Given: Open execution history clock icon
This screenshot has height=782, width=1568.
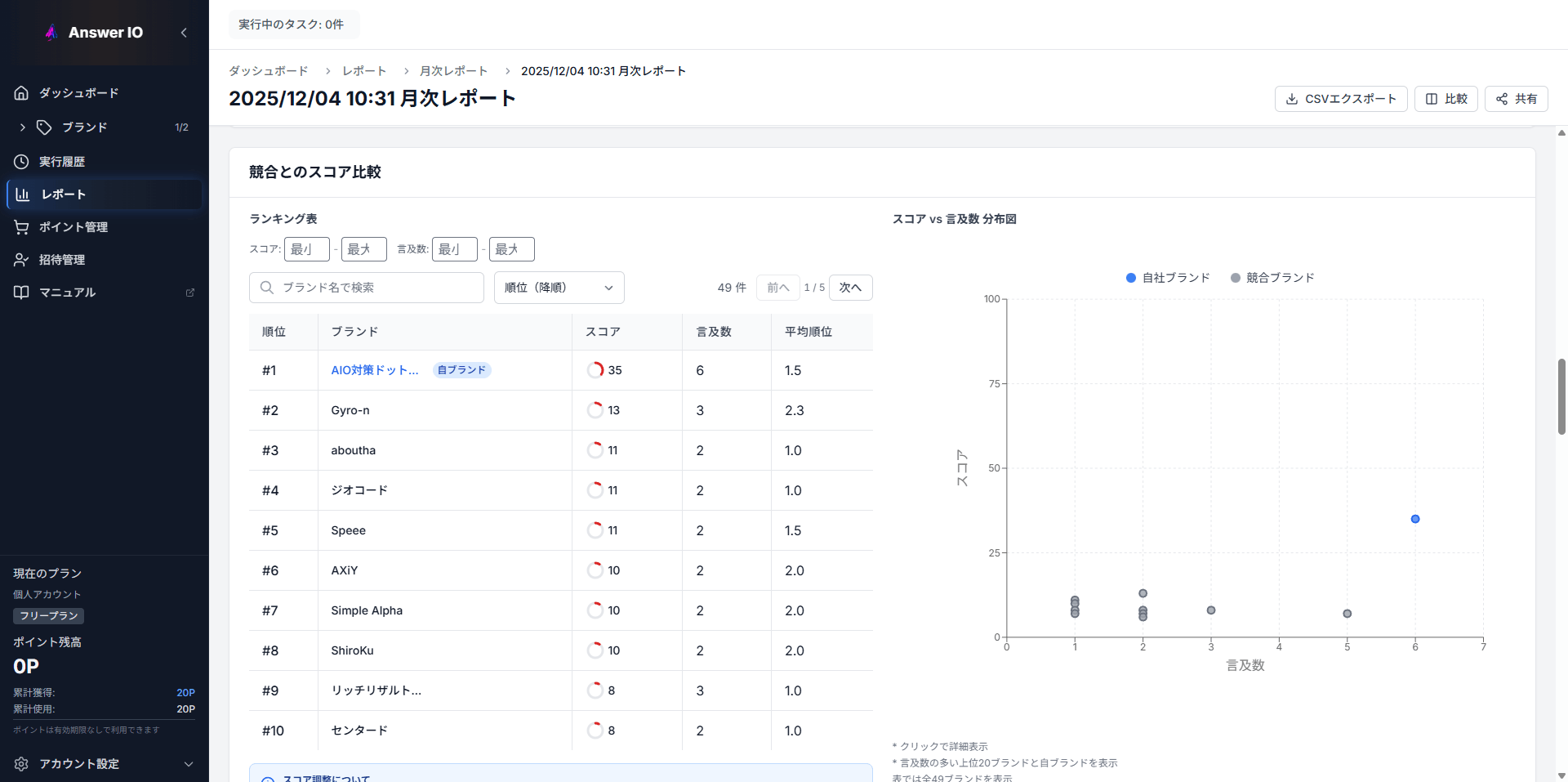Looking at the screenshot, I should tap(21, 162).
